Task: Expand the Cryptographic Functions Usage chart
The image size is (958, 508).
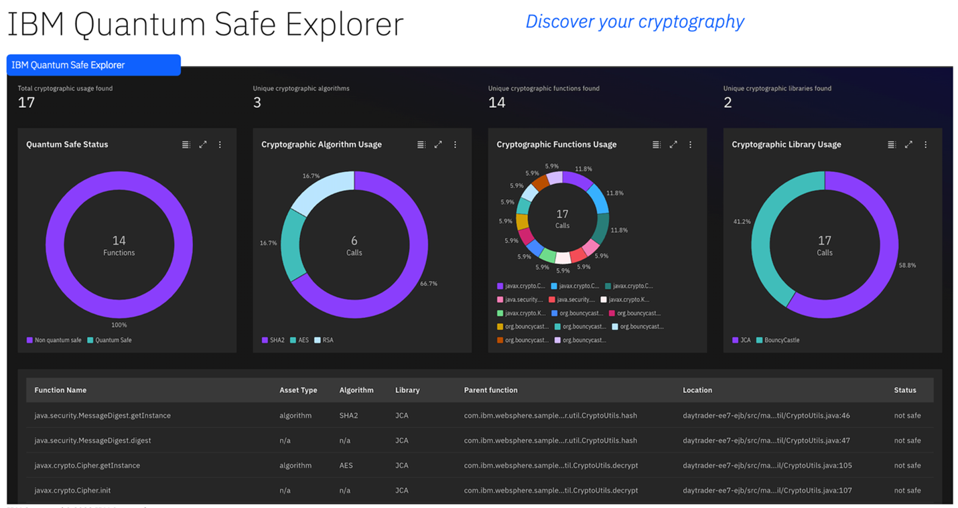Action: pos(673,145)
